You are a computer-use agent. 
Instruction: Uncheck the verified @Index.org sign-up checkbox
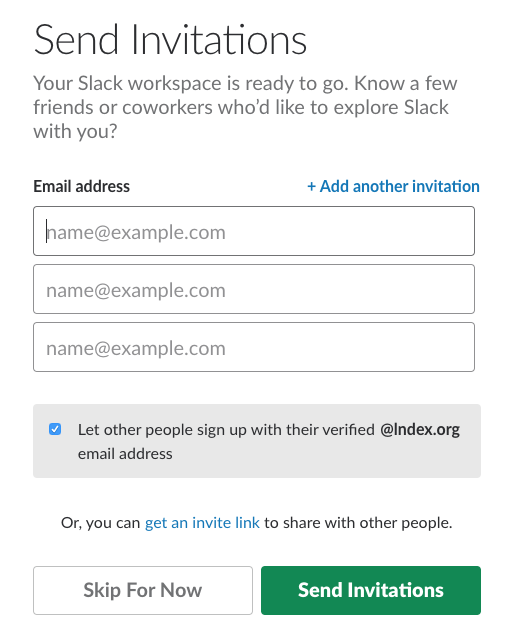pos(55,429)
